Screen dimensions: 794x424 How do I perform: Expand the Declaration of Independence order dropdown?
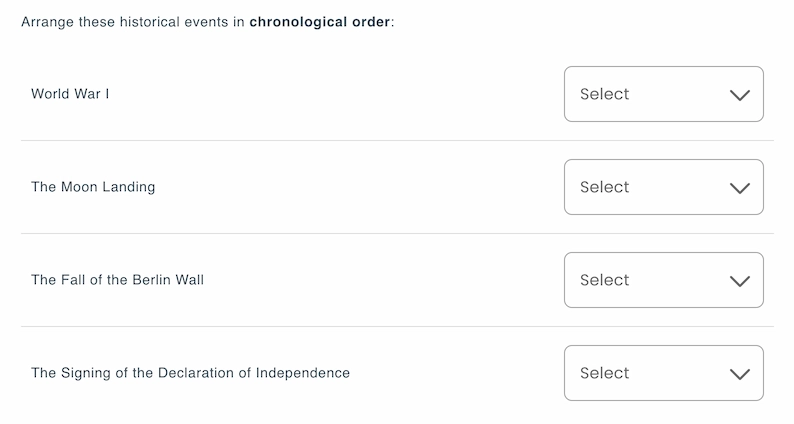[x=663, y=373]
